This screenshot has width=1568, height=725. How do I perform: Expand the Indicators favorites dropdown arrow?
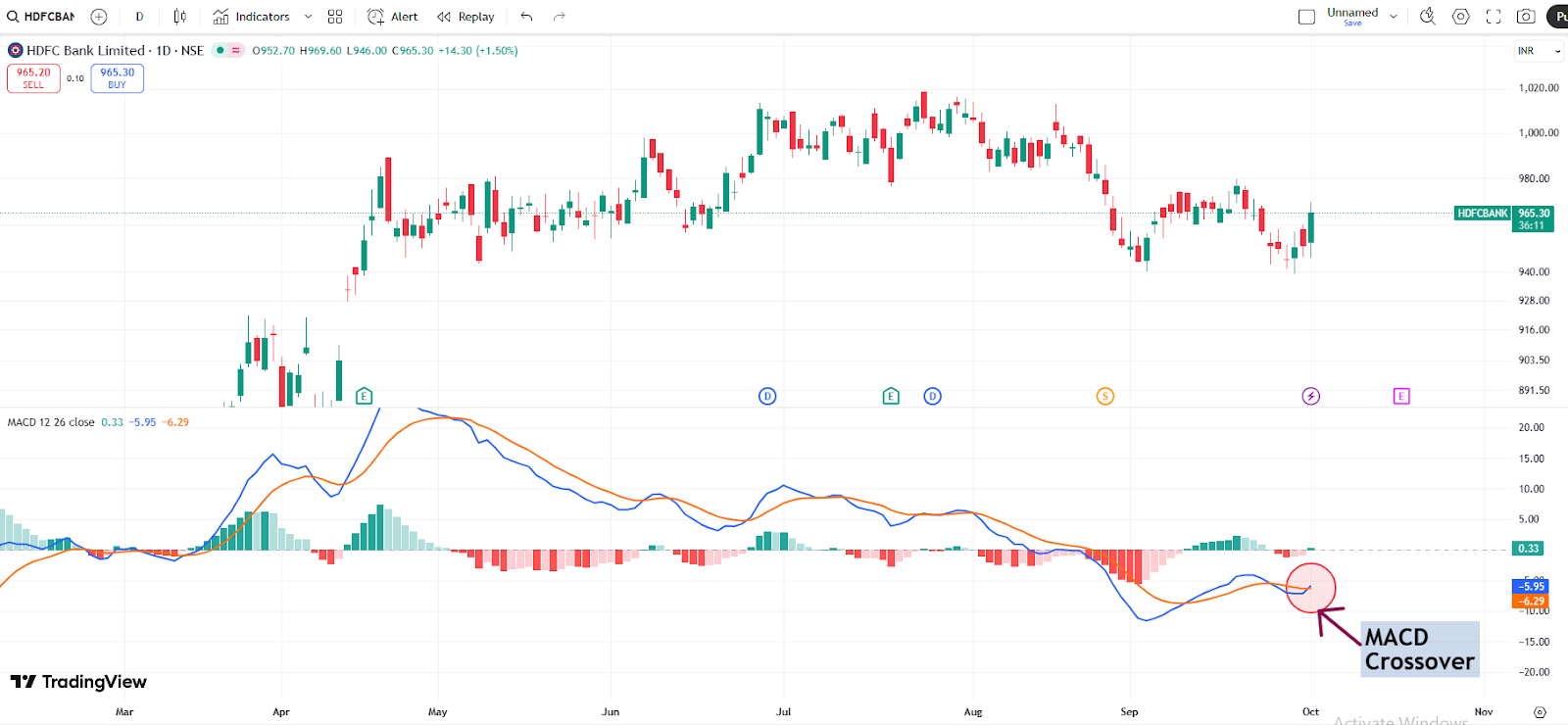(308, 17)
